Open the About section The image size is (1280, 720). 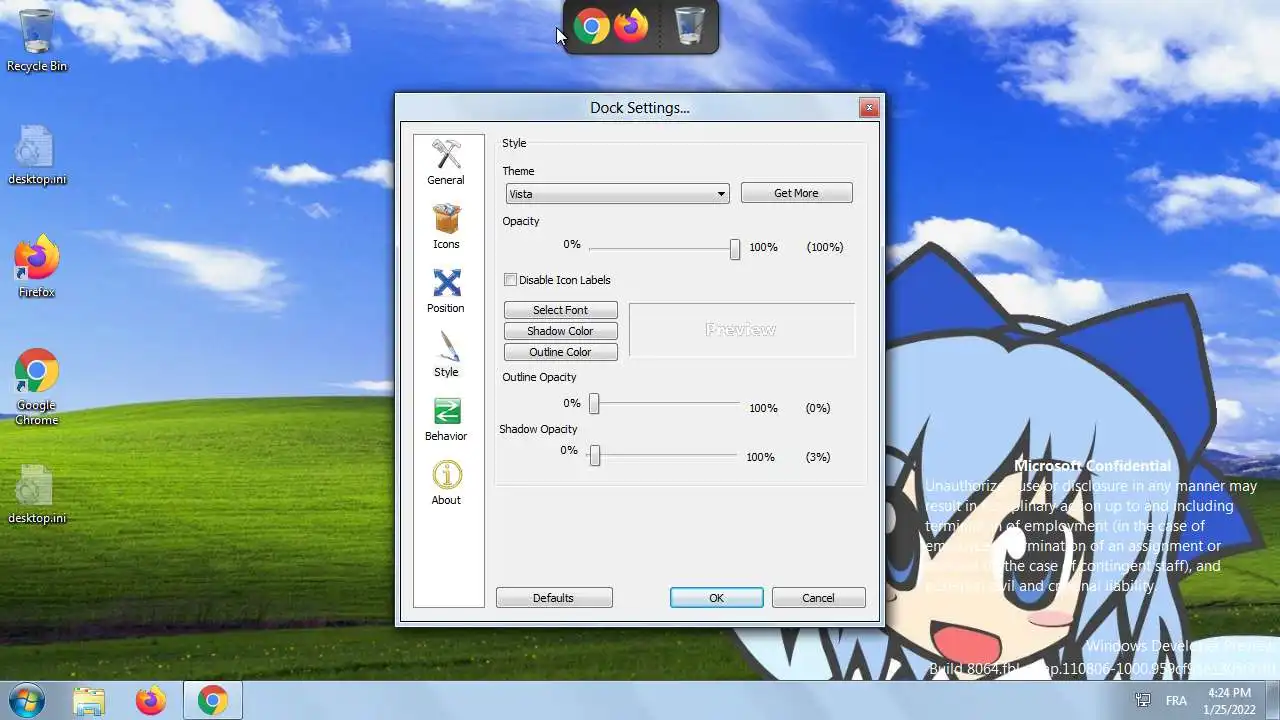pyautogui.click(x=446, y=483)
